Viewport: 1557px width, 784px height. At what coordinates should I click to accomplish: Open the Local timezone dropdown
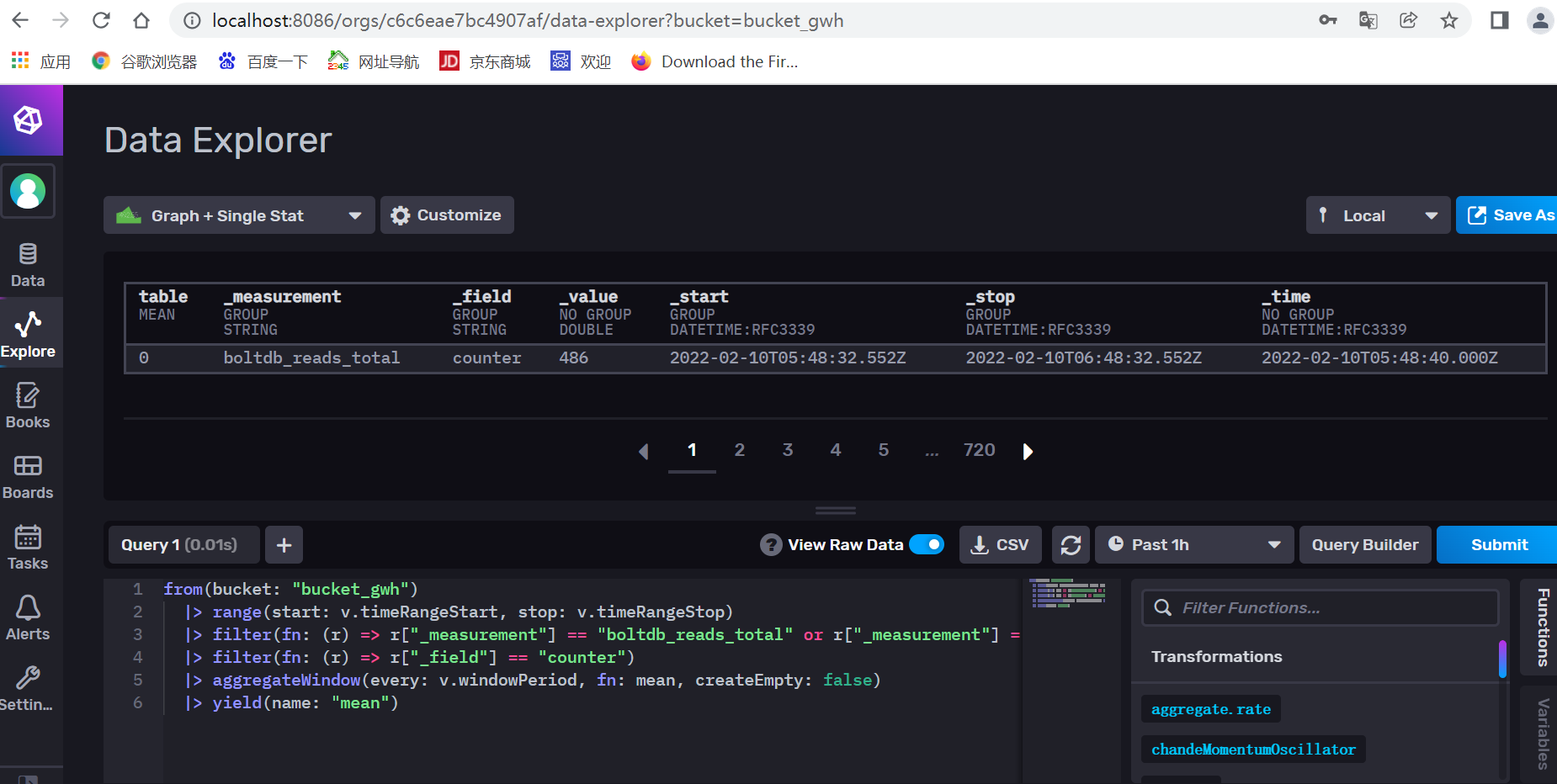click(1378, 215)
